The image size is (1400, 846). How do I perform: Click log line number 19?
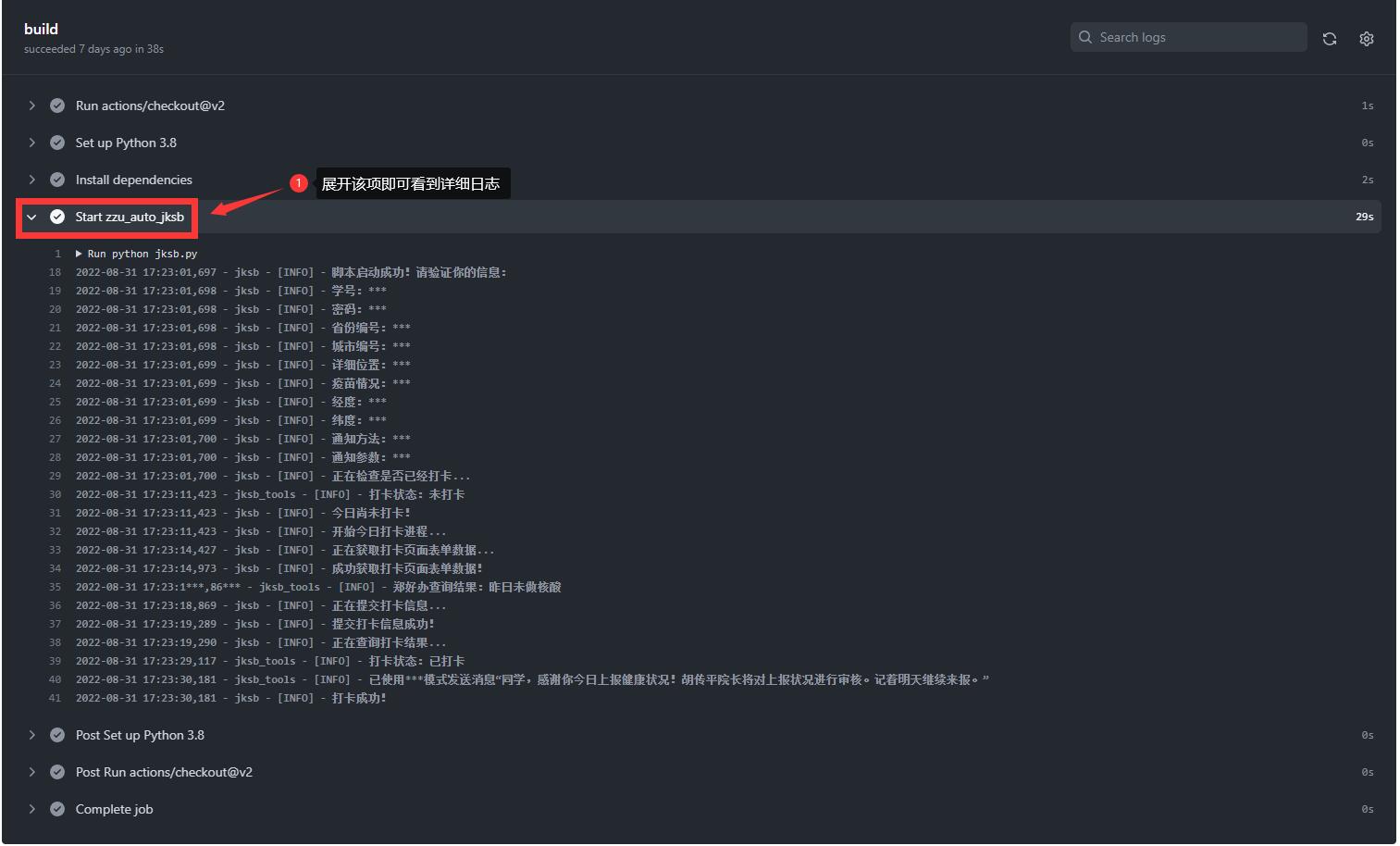pos(55,291)
